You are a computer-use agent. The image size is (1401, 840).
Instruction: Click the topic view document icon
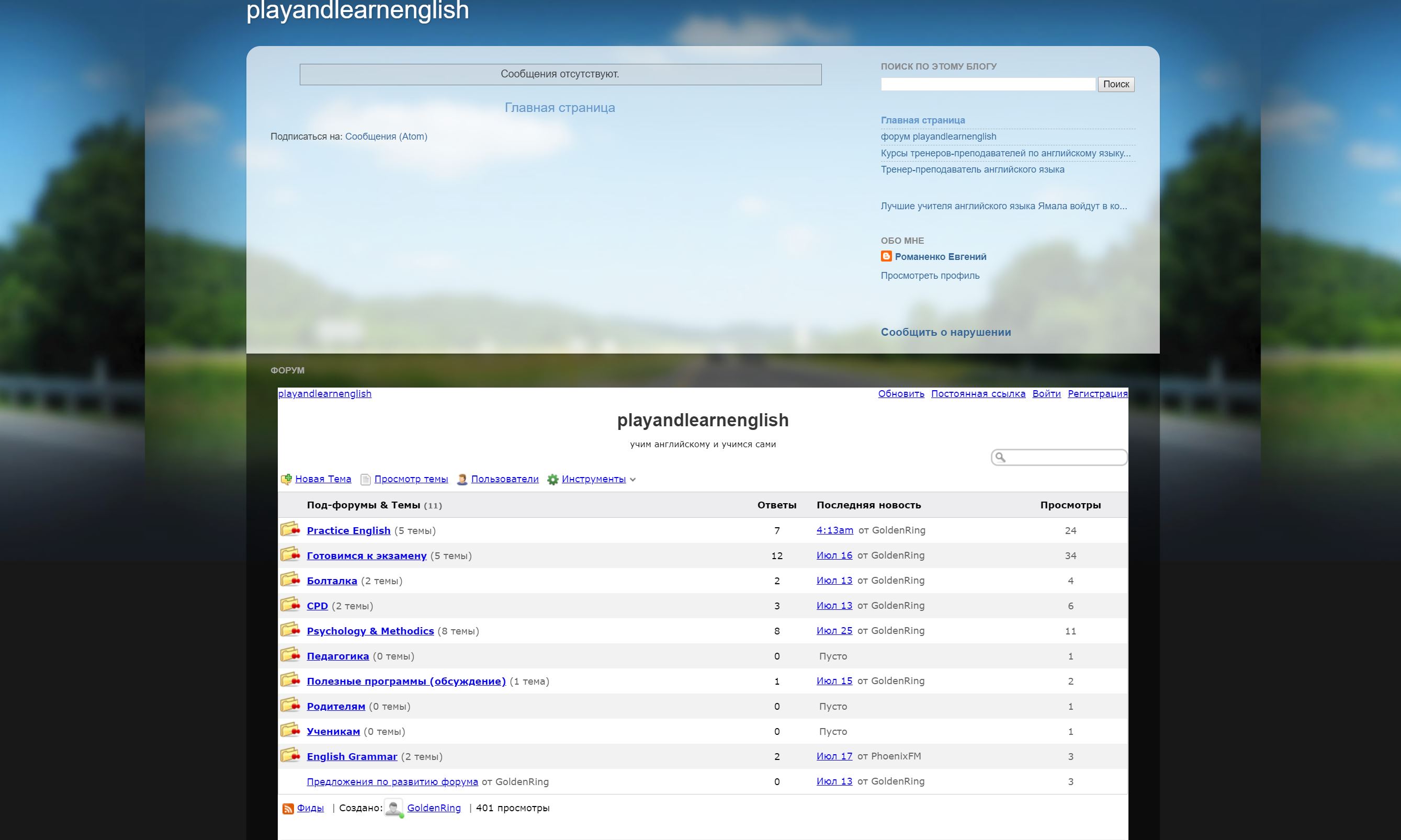point(366,480)
